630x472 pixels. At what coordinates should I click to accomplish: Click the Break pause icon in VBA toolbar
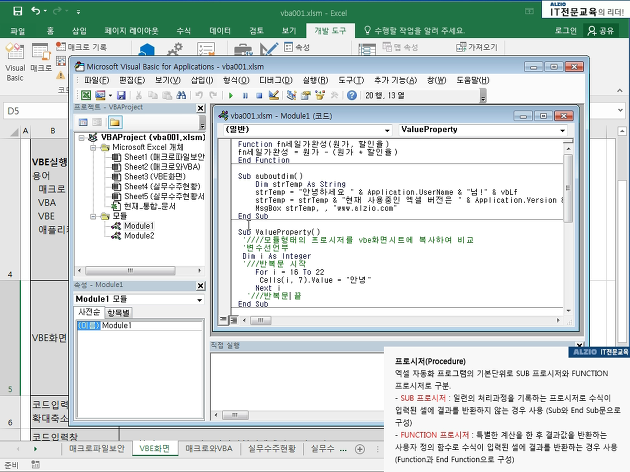point(245,96)
